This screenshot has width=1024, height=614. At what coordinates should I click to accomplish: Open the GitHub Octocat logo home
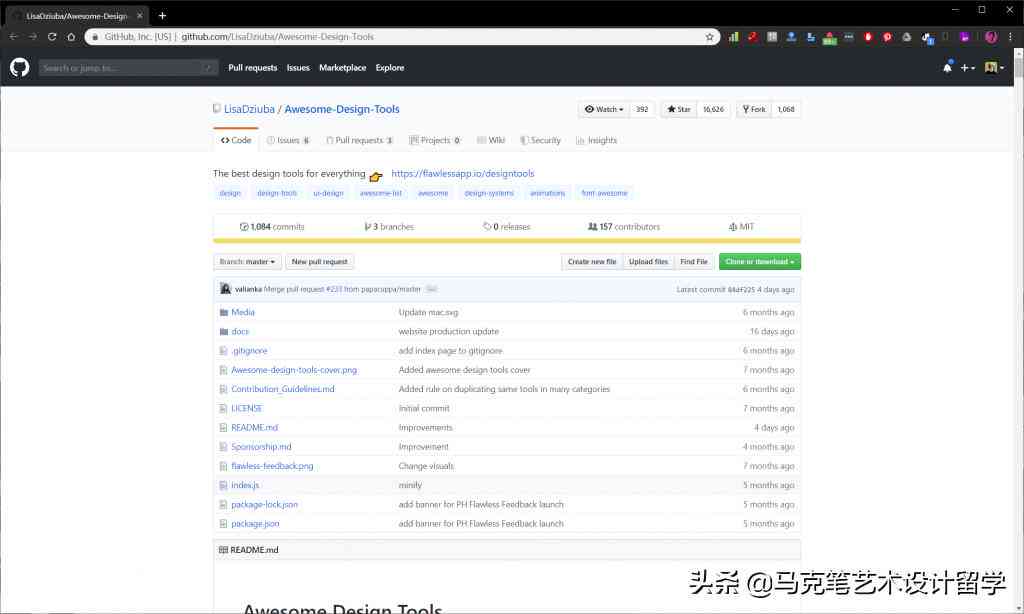pos(20,67)
